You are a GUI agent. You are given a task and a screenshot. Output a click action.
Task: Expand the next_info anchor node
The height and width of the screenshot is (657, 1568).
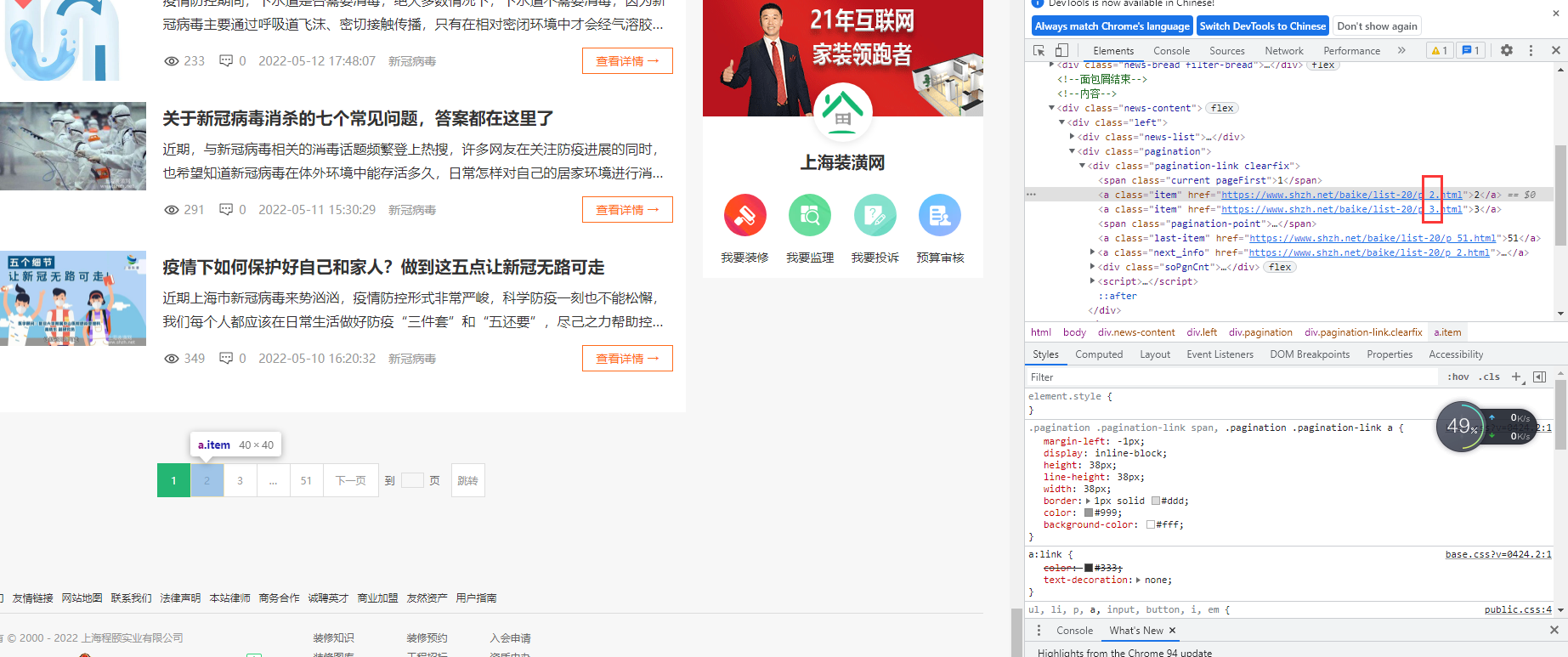[1092, 252]
